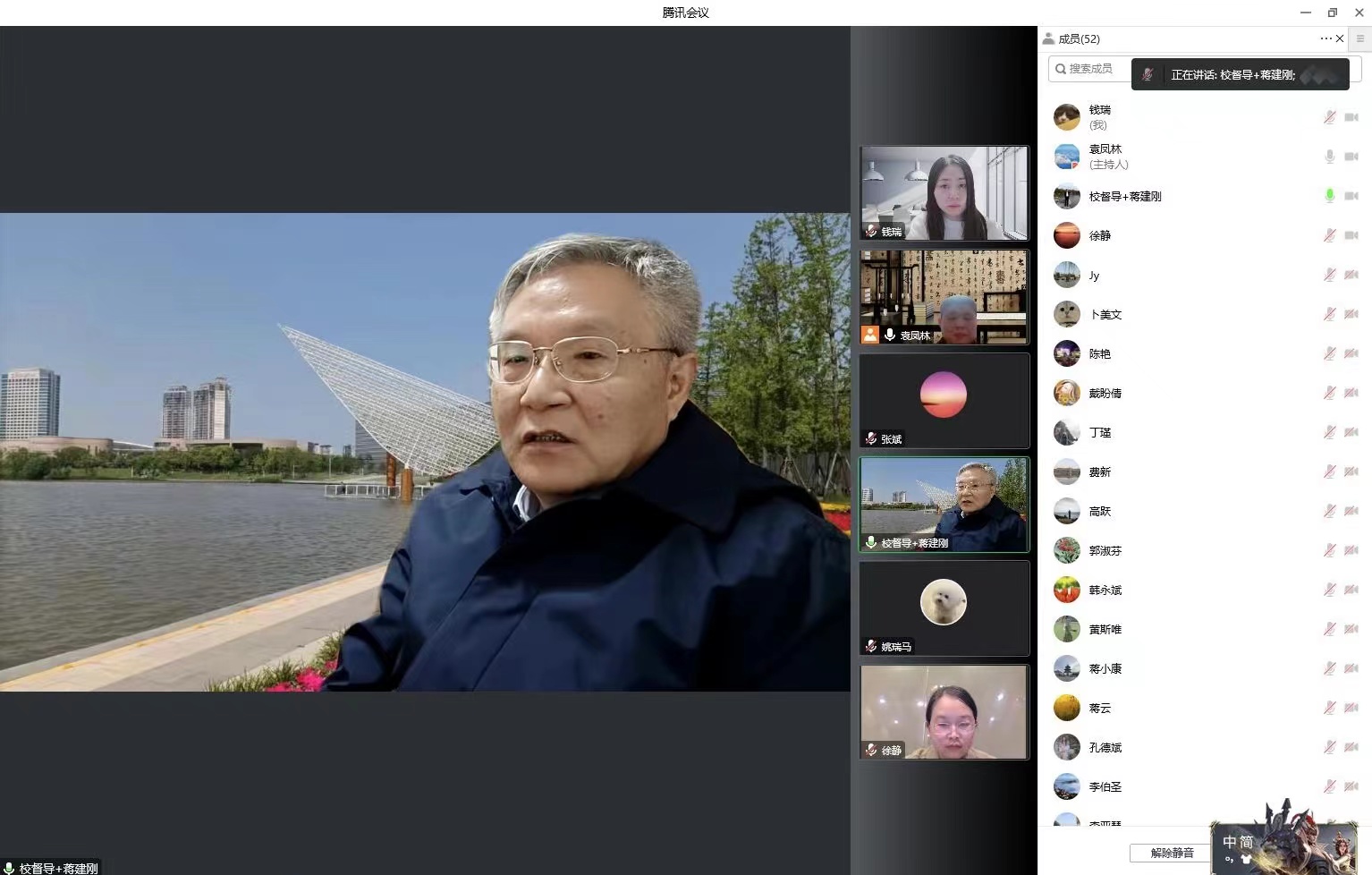Click the 成员(52) panel header title

tap(1078, 39)
